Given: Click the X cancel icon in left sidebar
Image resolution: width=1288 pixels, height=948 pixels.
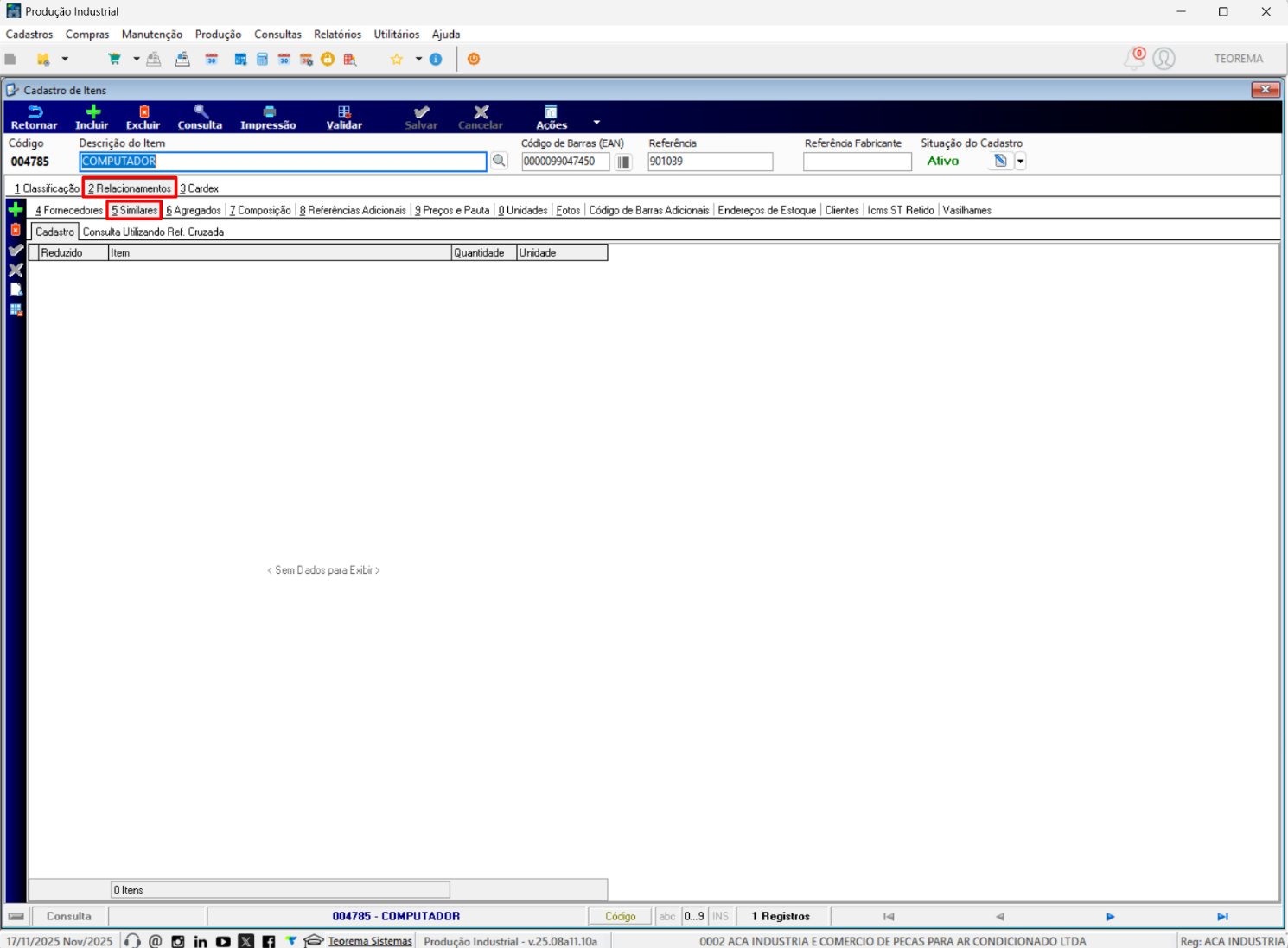Looking at the screenshot, I should point(16,270).
